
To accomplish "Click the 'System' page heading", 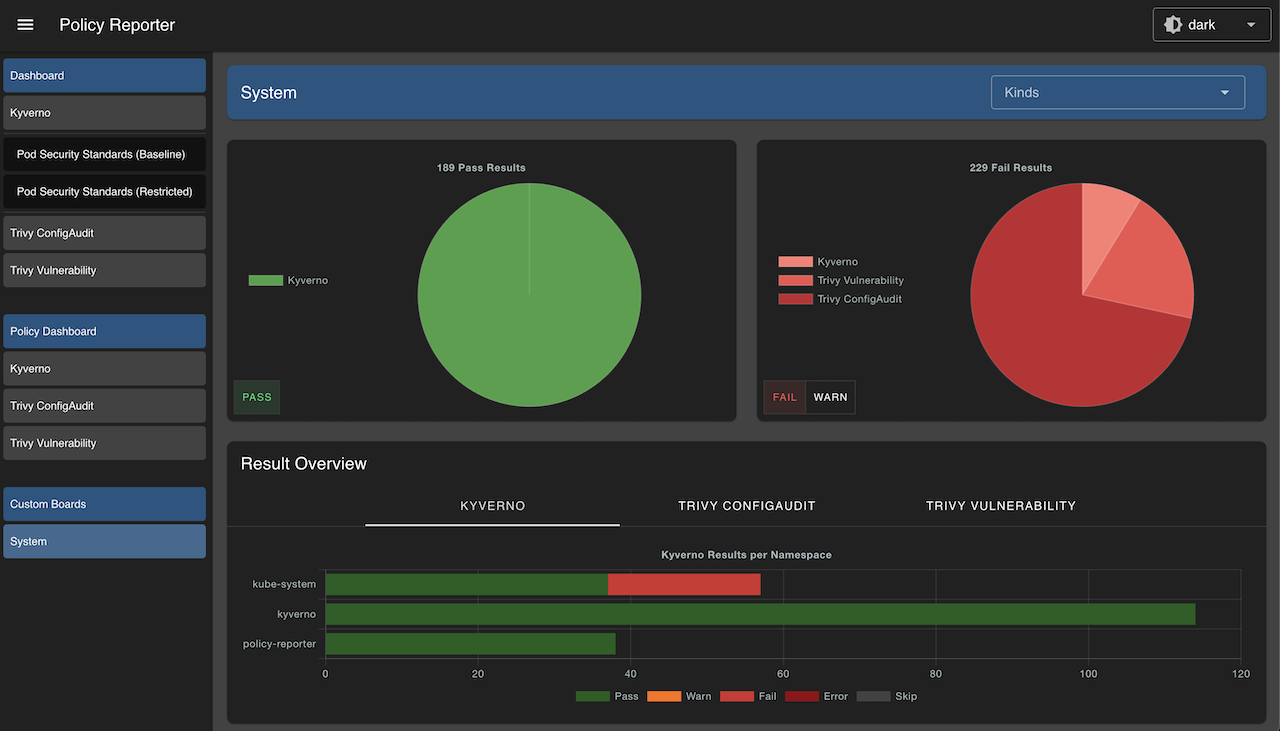I will (269, 93).
